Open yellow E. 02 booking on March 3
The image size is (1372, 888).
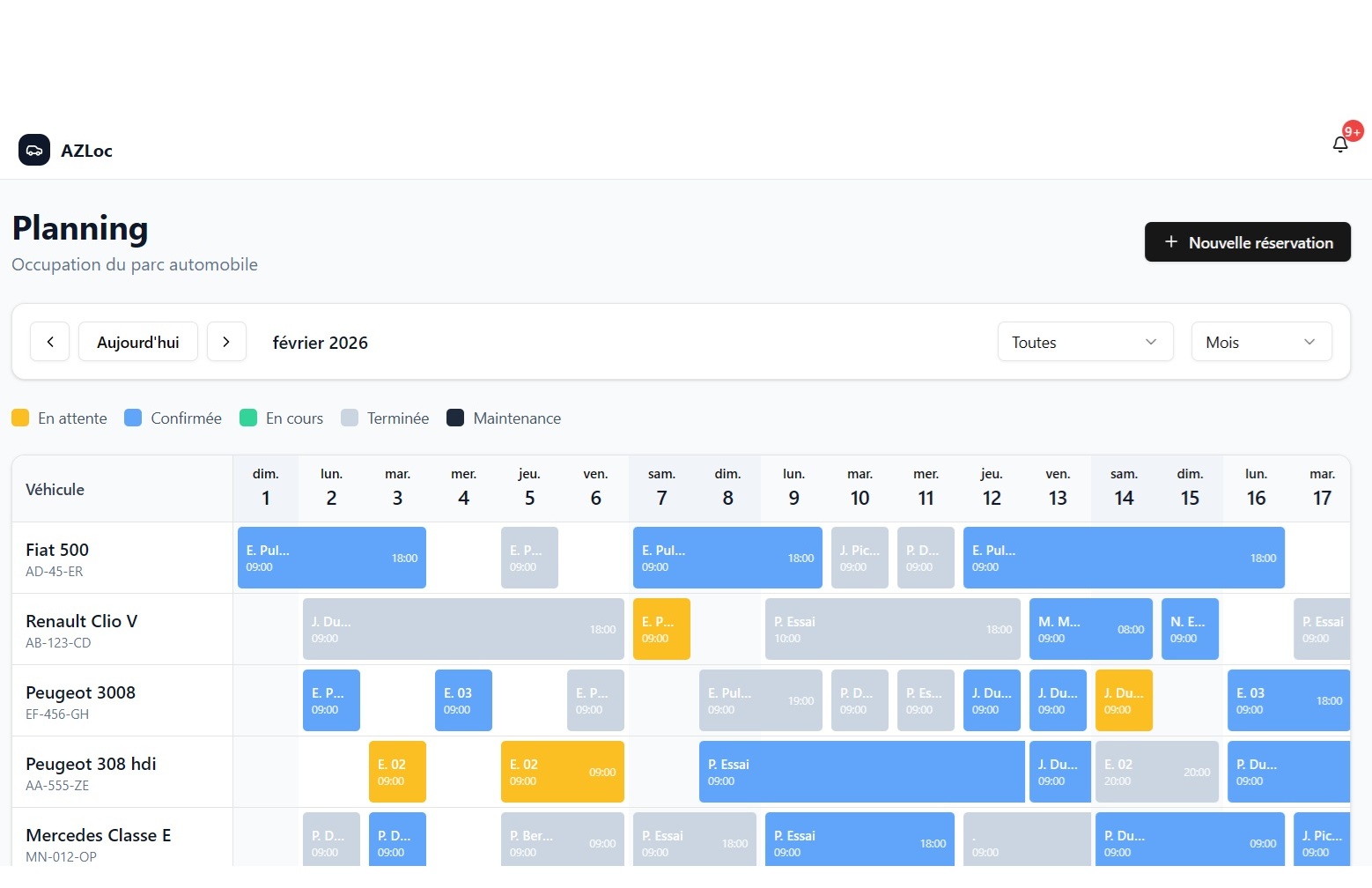click(397, 772)
